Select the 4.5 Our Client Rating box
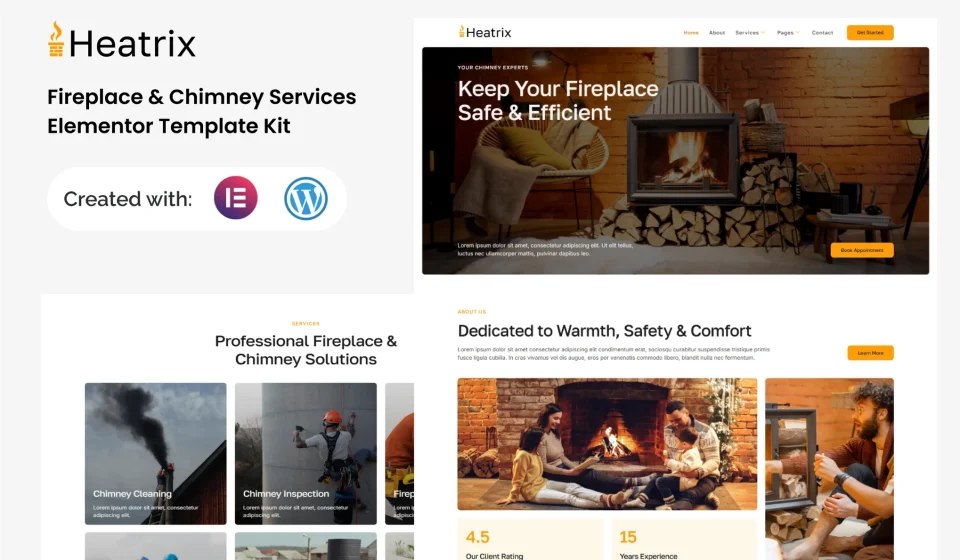The image size is (960, 560). pyautogui.click(x=530, y=540)
